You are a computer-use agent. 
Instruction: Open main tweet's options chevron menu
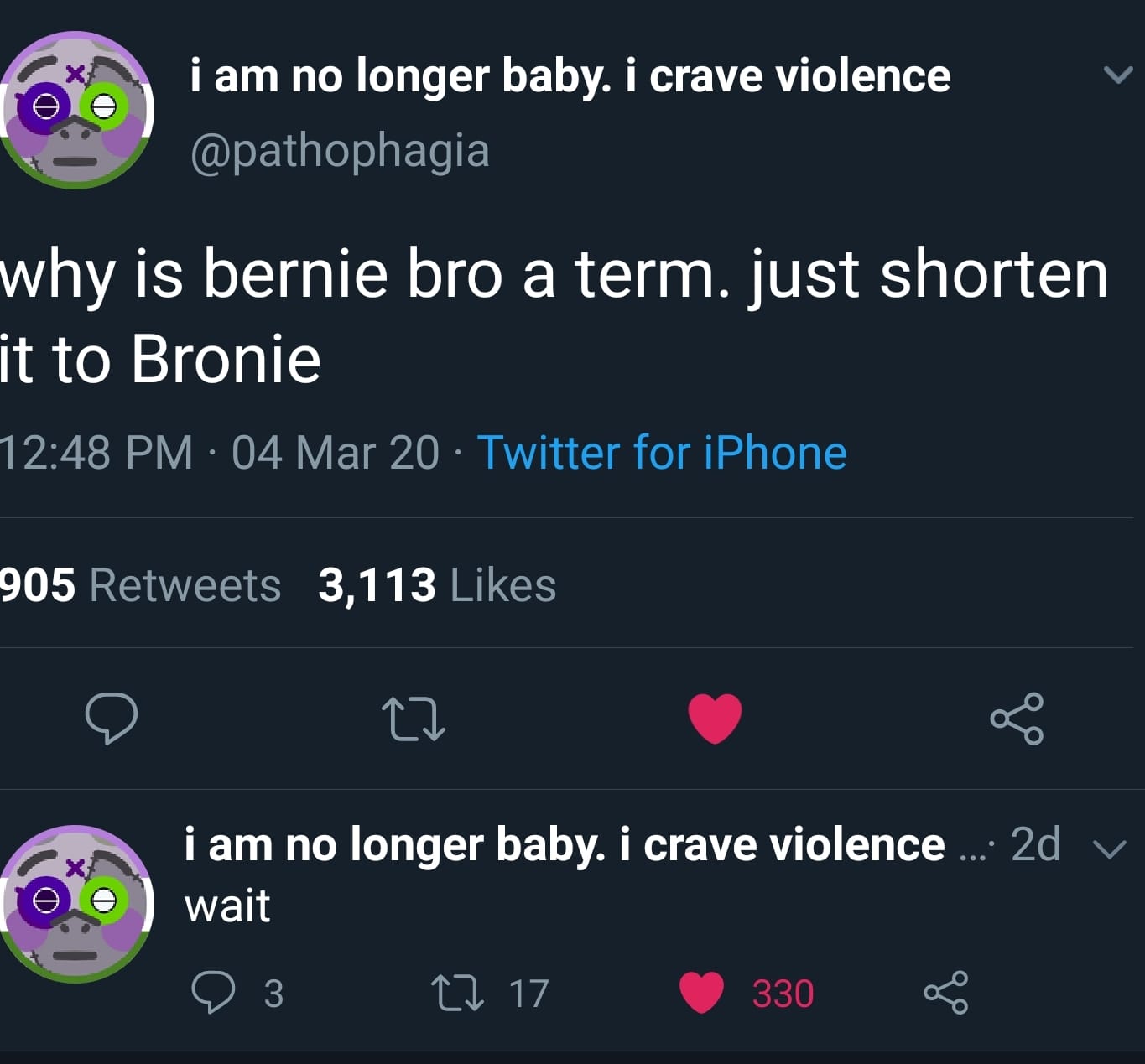1117,75
